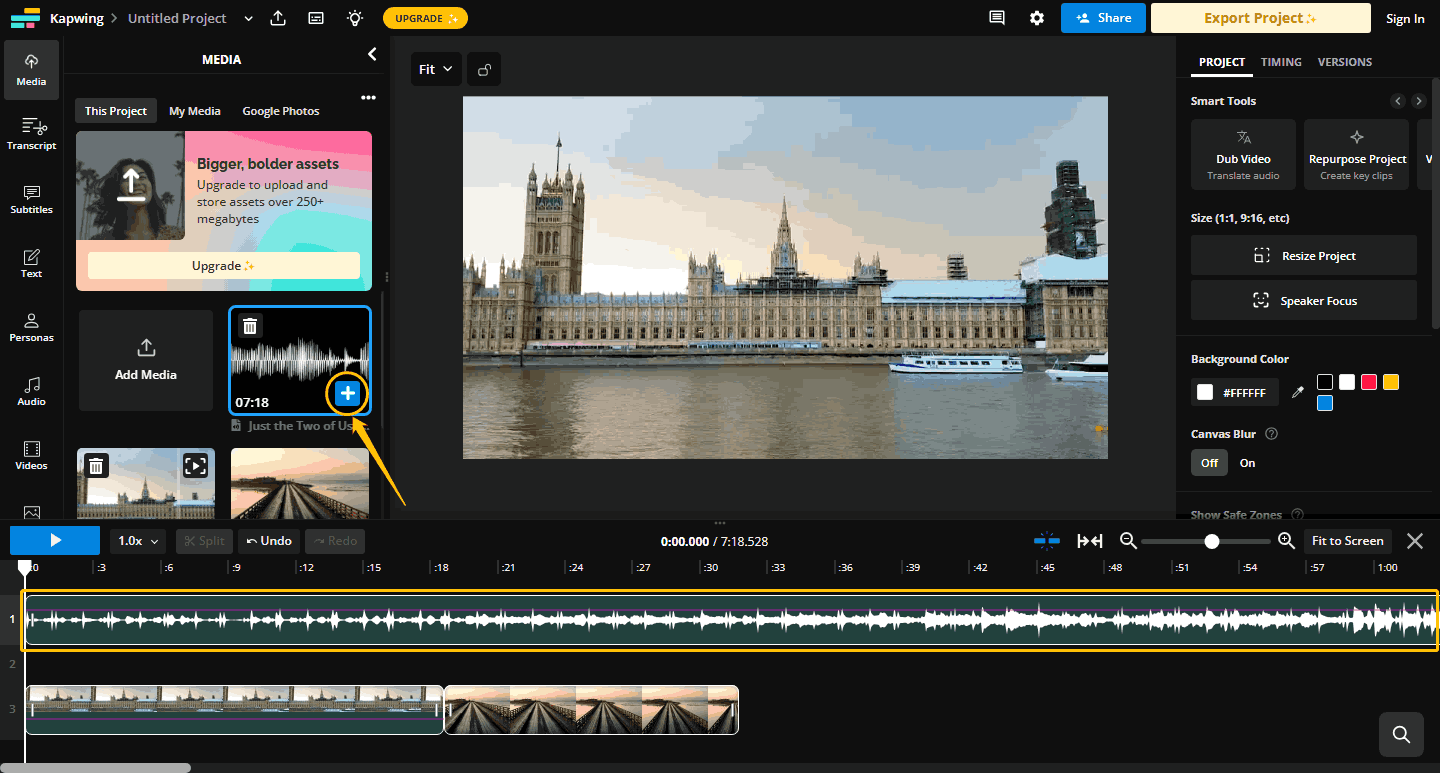Delete the parliament video using trash icon
This screenshot has width=1440, height=773.
pyautogui.click(x=96, y=466)
